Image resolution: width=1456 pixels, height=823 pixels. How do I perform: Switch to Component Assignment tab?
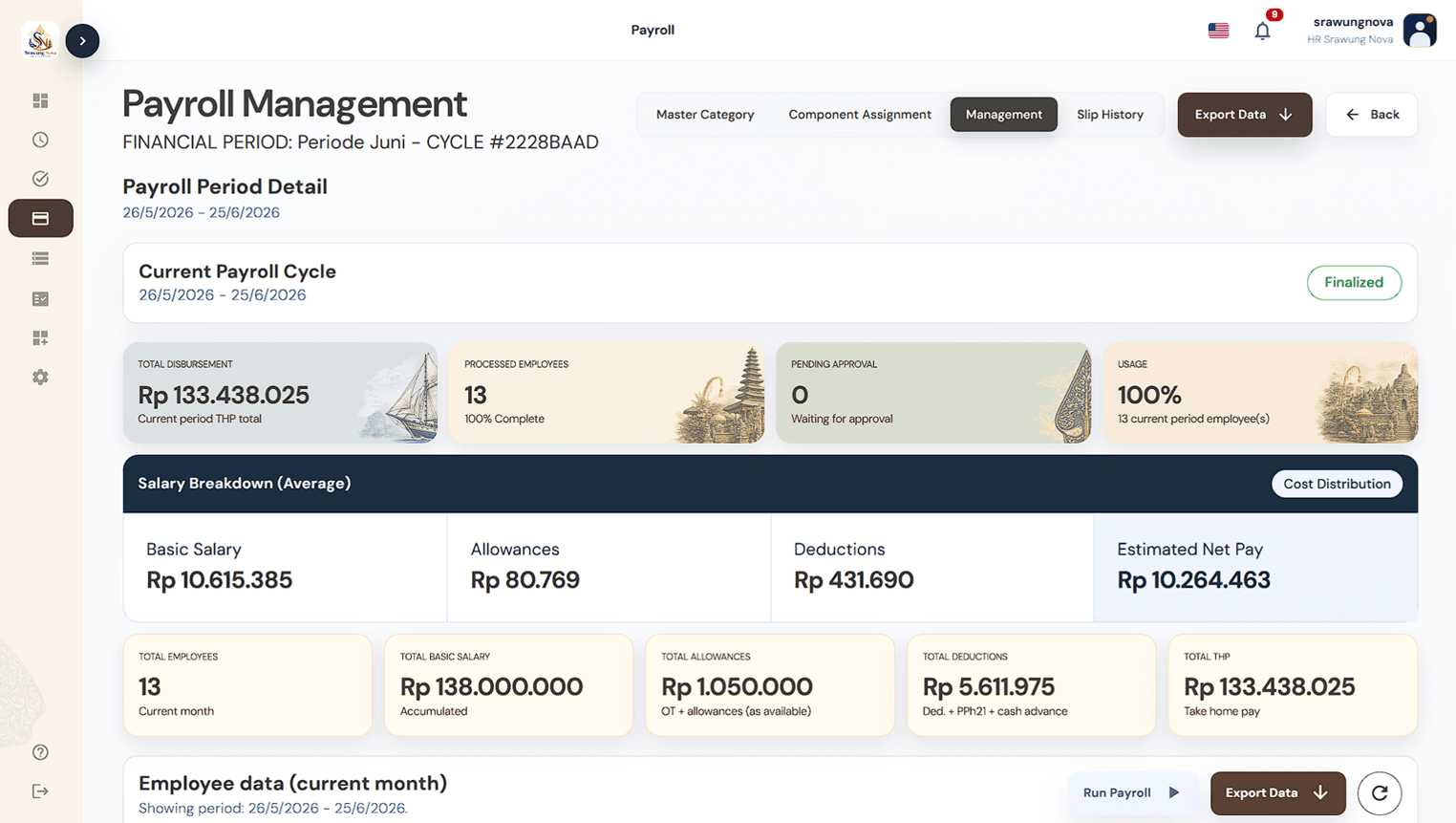coord(860,114)
